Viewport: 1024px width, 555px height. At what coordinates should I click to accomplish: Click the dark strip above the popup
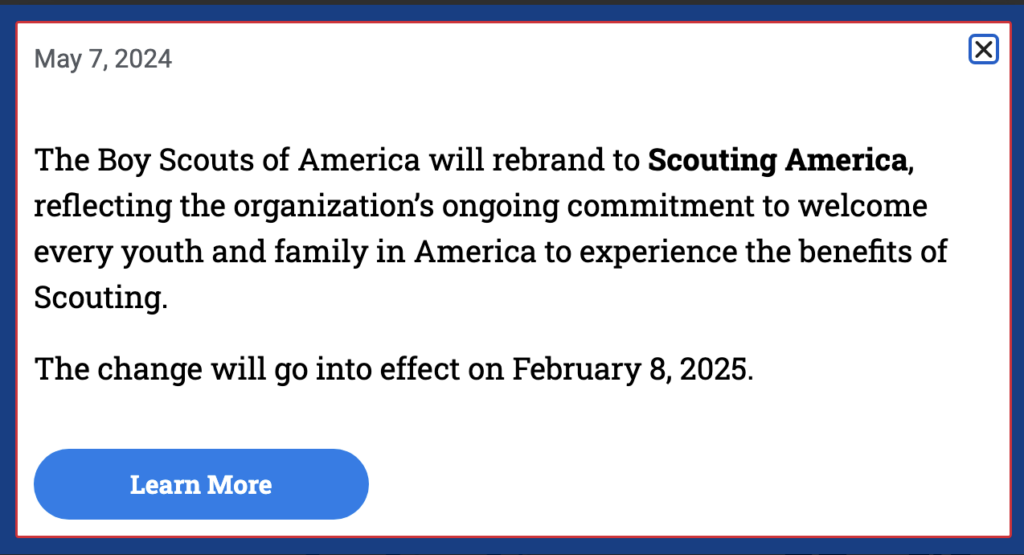pos(512,3)
